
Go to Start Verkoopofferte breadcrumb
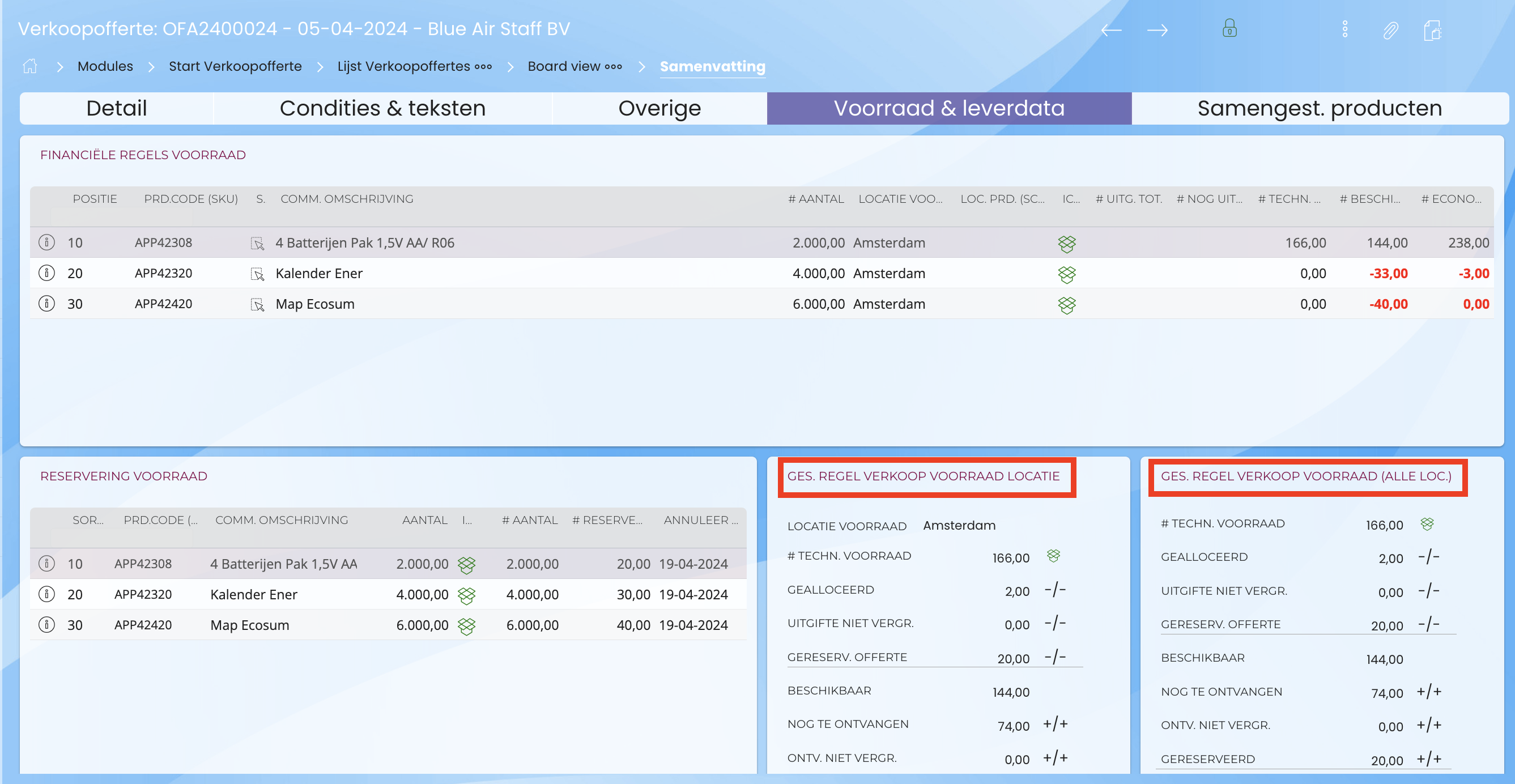click(235, 66)
